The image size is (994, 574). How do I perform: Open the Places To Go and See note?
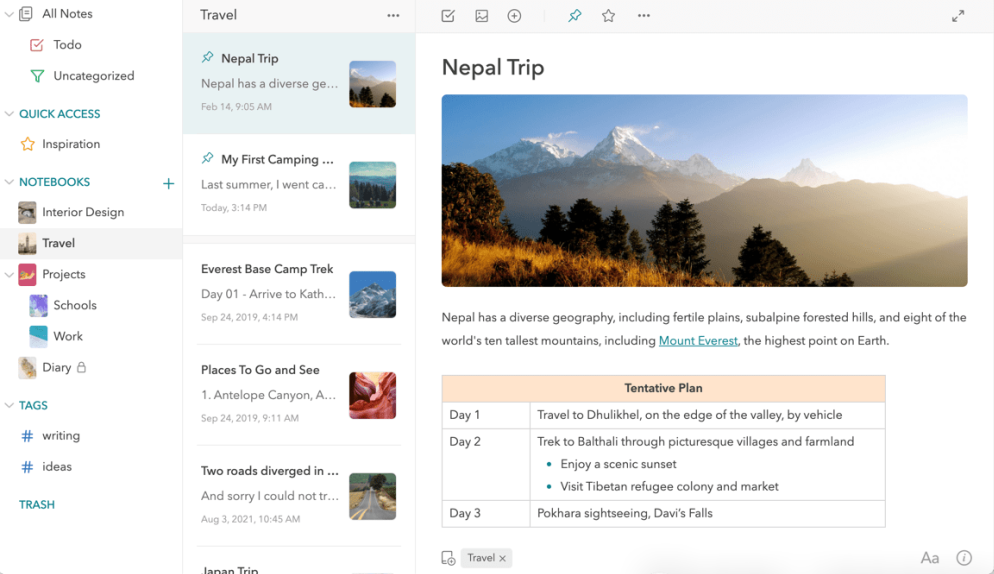(299, 395)
